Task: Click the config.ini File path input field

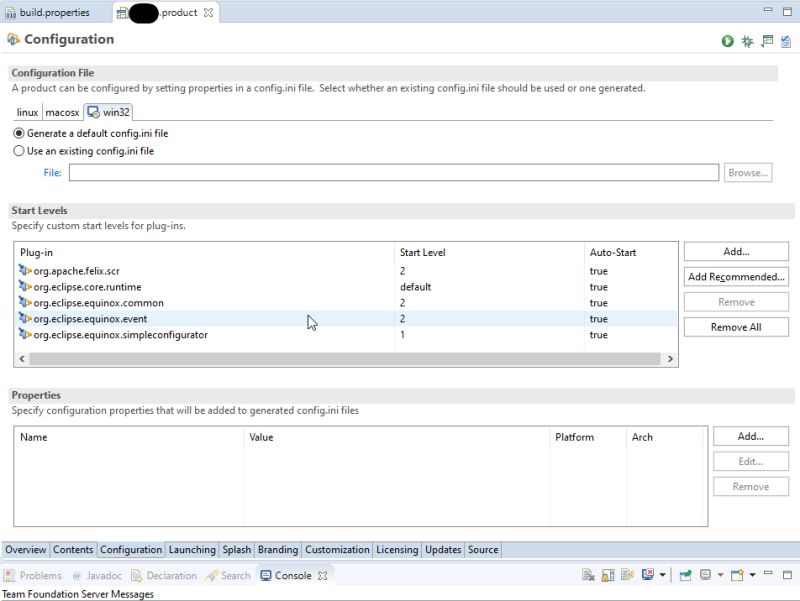Action: coord(394,172)
